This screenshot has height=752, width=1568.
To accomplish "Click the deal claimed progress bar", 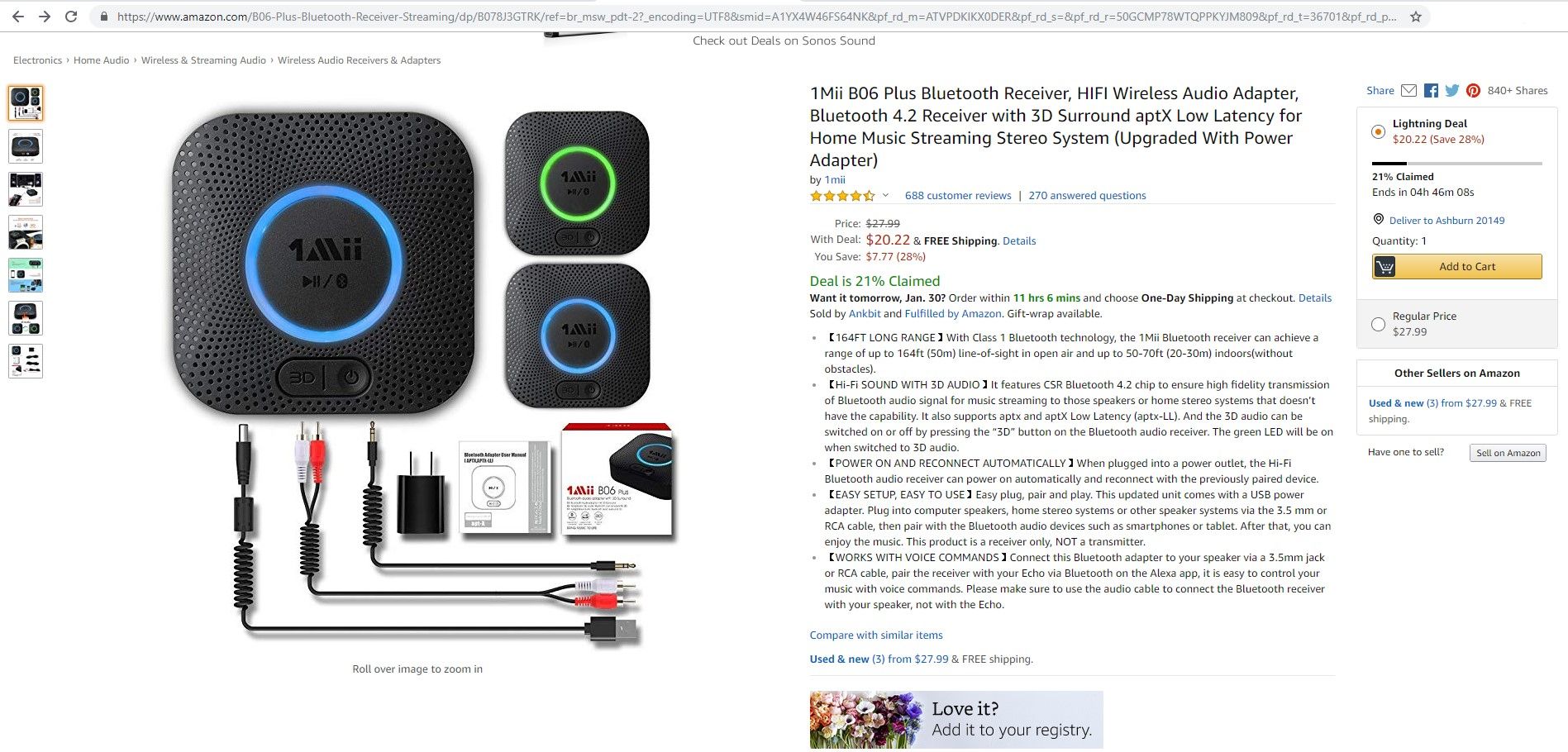I will pyautogui.click(x=1456, y=164).
